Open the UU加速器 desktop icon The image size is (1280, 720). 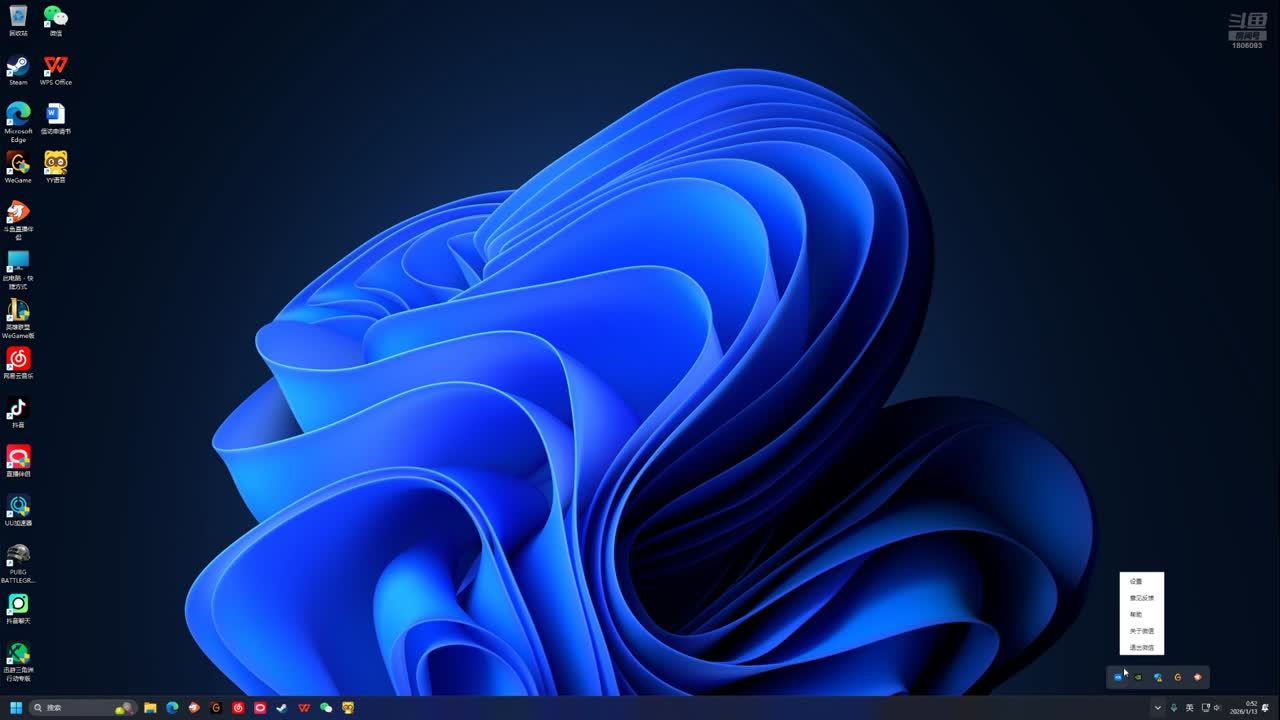[x=18, y=508]
